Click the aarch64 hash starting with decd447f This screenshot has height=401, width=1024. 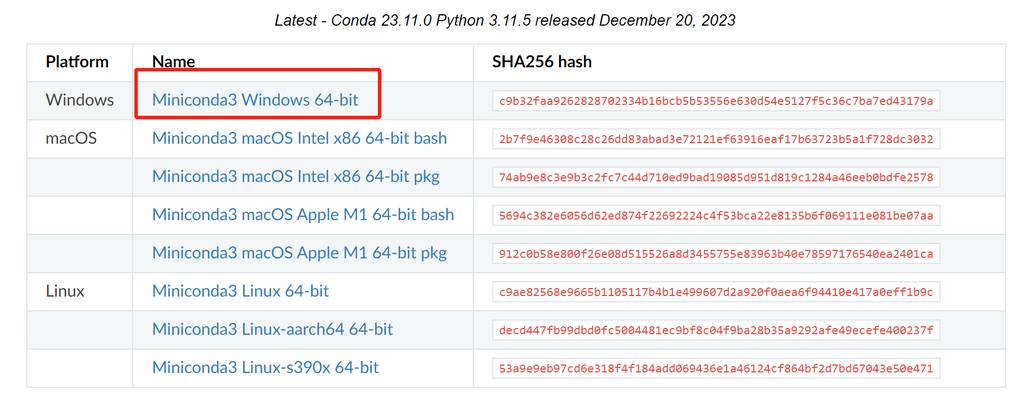pos(716,330)
